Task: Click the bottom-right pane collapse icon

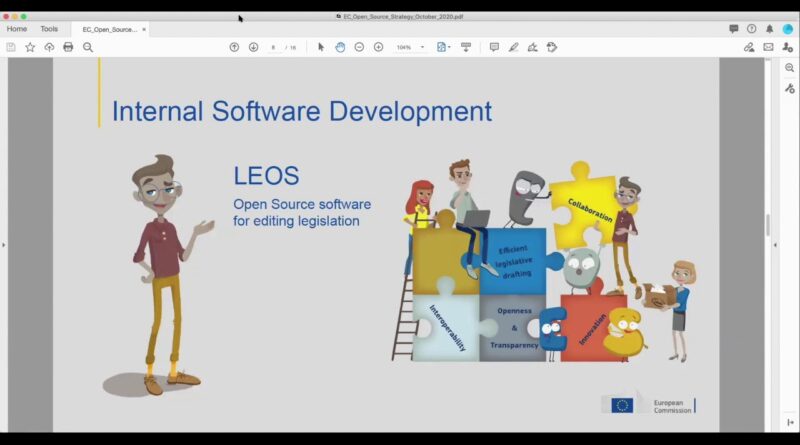Action: coord(790,423)
